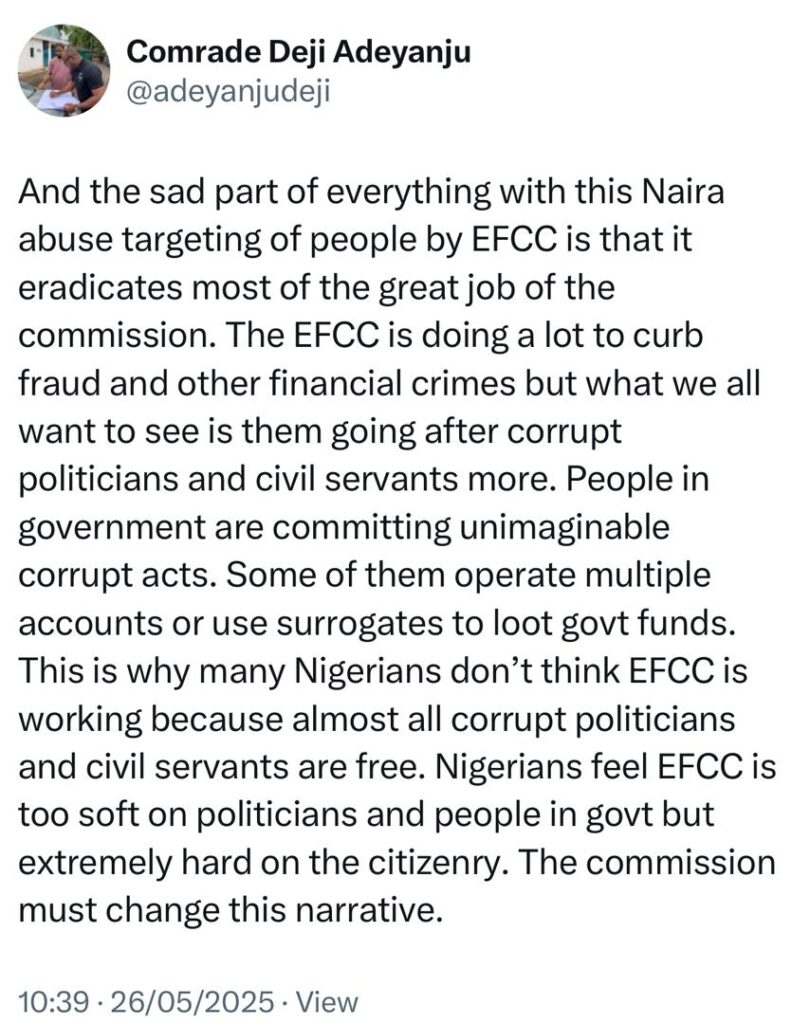Image resolution: width=810 pixels, height=1024 pixels.
Task: Open the @adeyanjudeji handle link
Action: tap(228, 92)
